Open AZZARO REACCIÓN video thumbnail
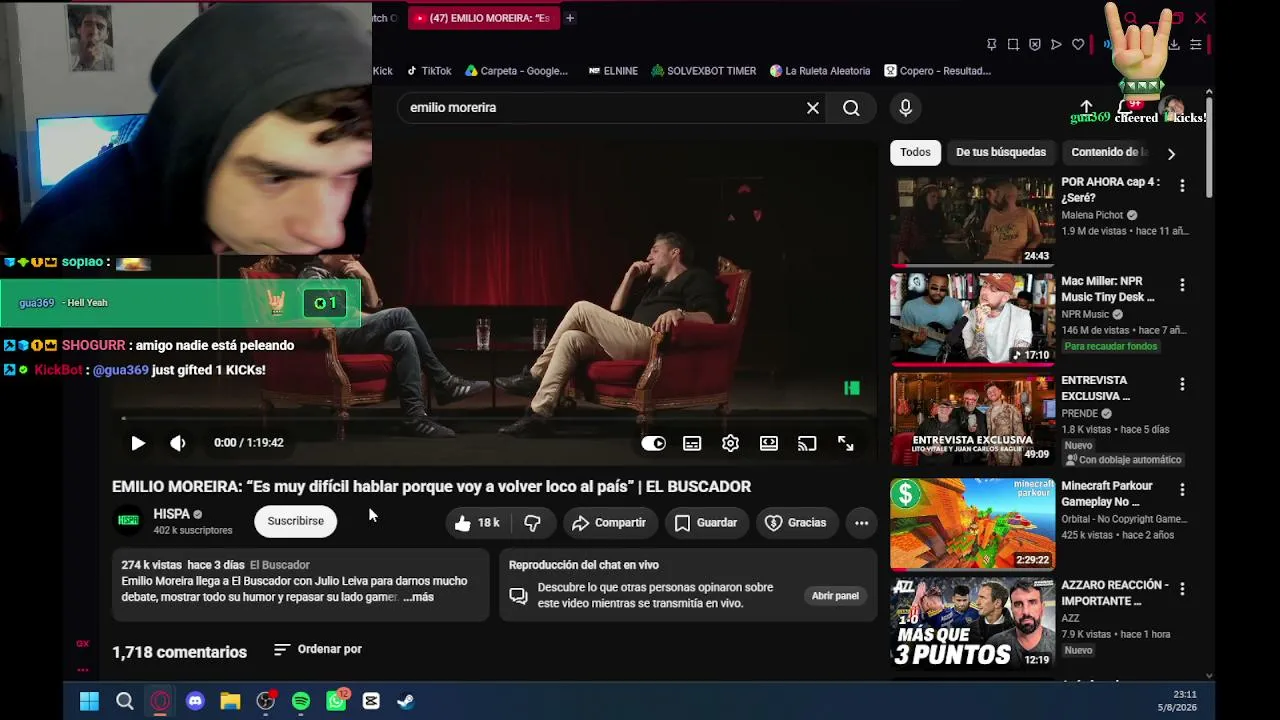The width and height of the screenshot is (1280, 720). point(972,623)
